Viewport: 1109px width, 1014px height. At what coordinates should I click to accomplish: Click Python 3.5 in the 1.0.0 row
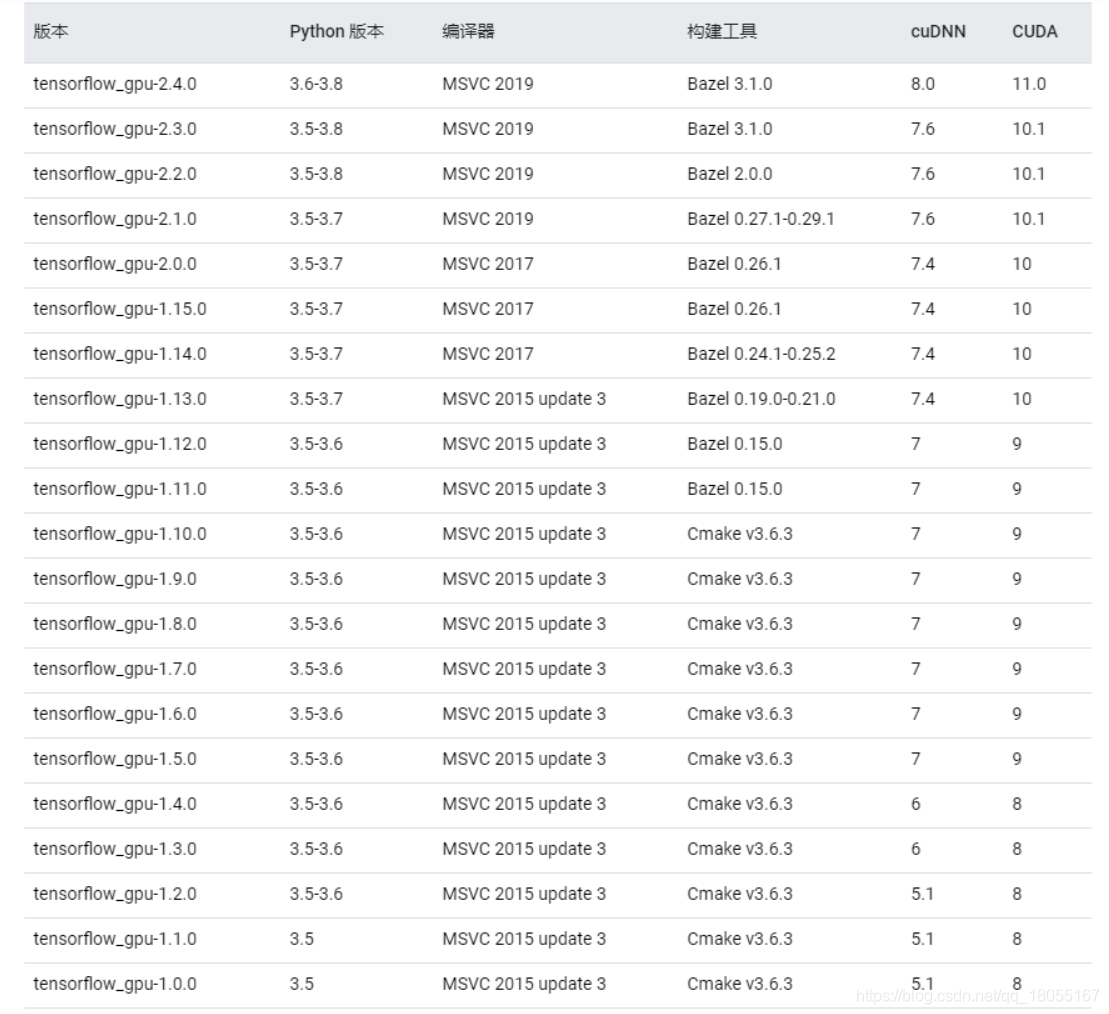(301, 984)
